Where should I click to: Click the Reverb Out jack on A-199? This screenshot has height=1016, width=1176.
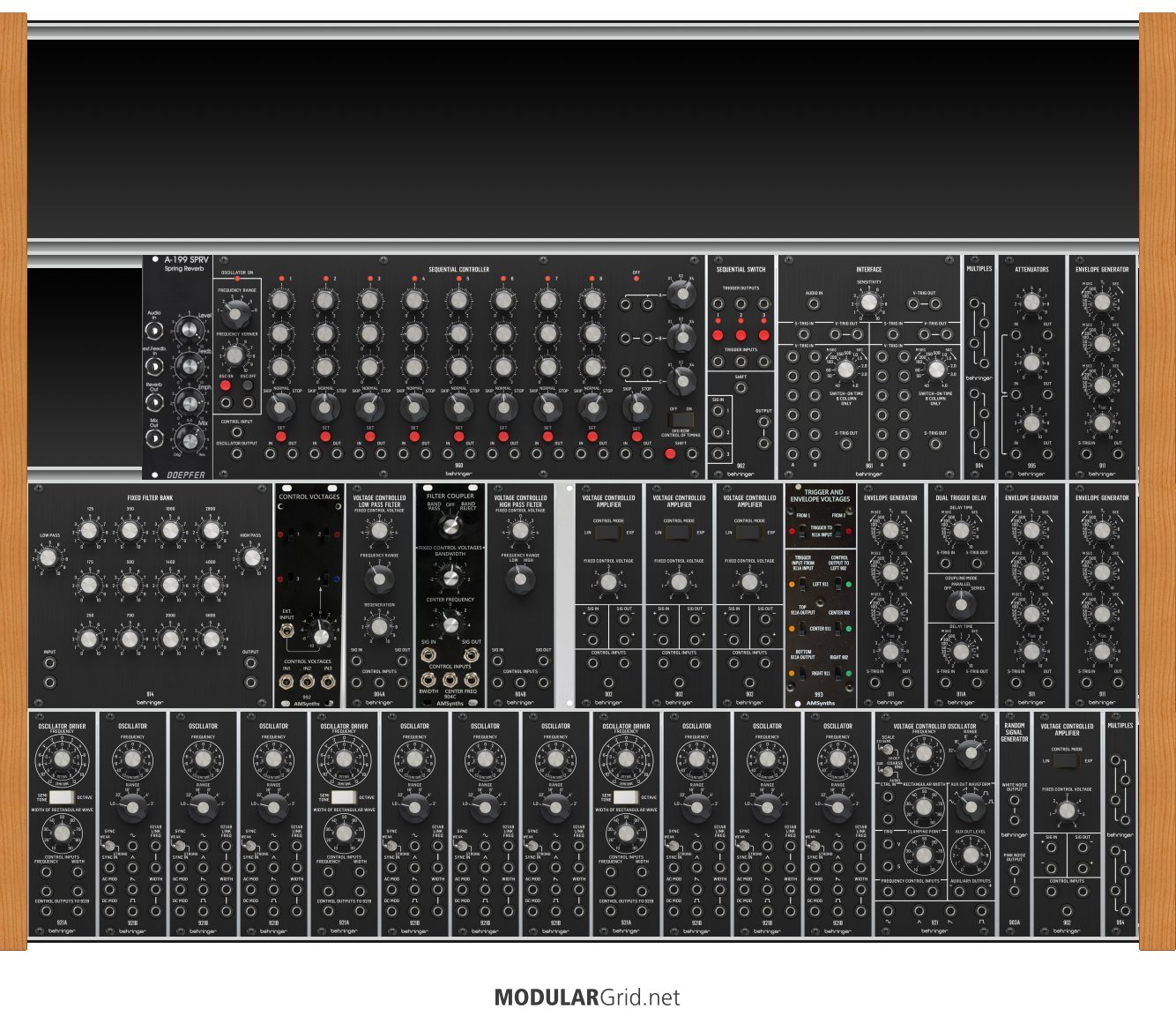pos(154,401)
